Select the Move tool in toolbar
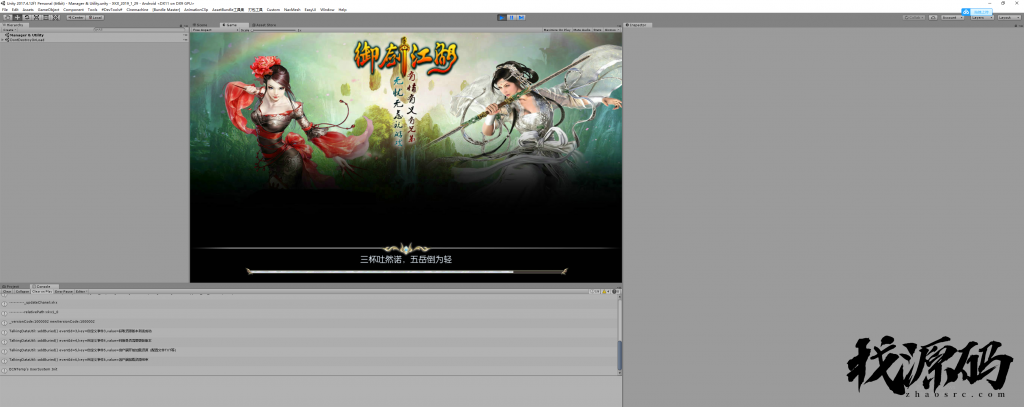Screen dimensions: 1024x407 17,18
